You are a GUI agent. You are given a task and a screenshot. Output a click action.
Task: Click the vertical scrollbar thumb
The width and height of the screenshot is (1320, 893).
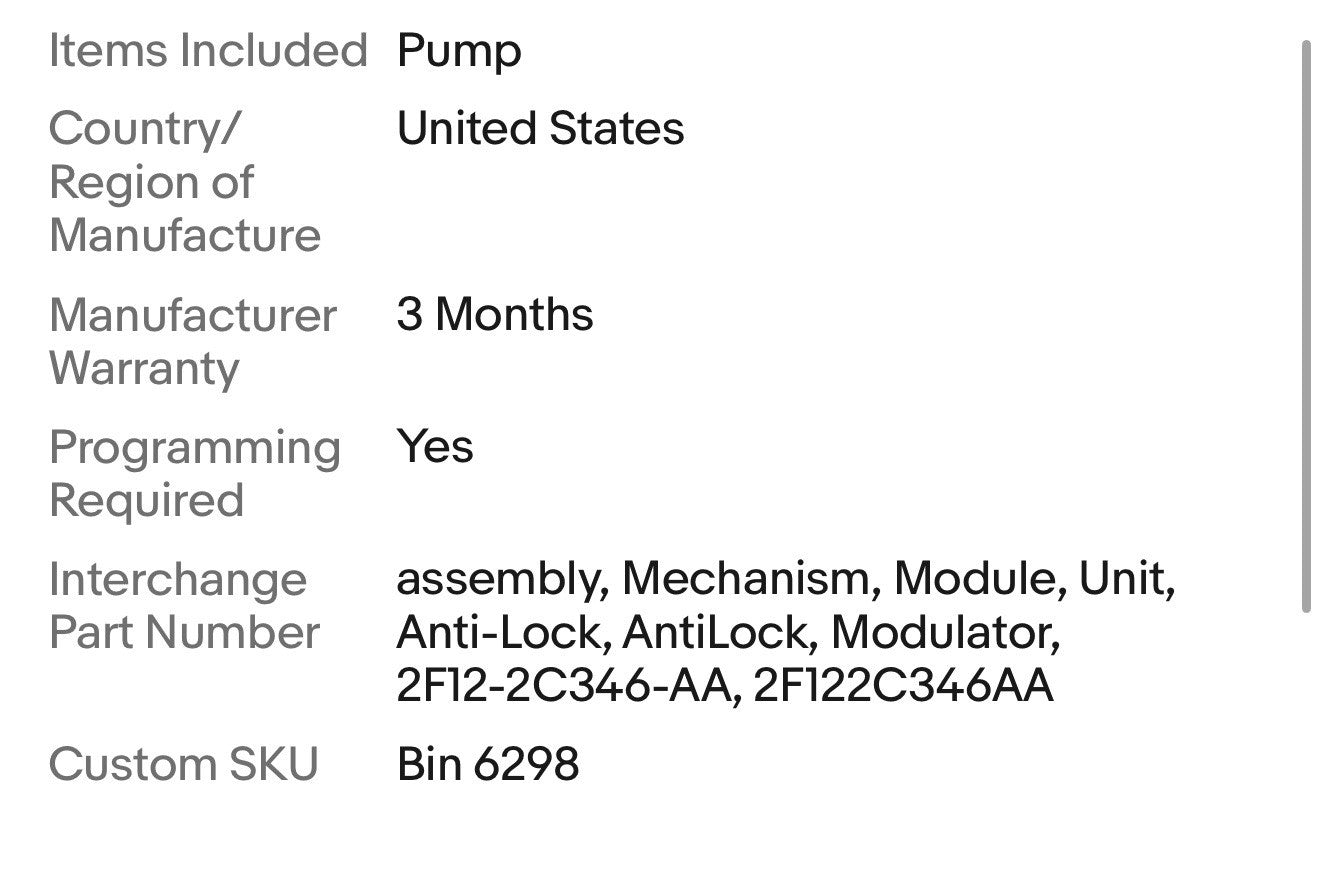pos(1305,326)
